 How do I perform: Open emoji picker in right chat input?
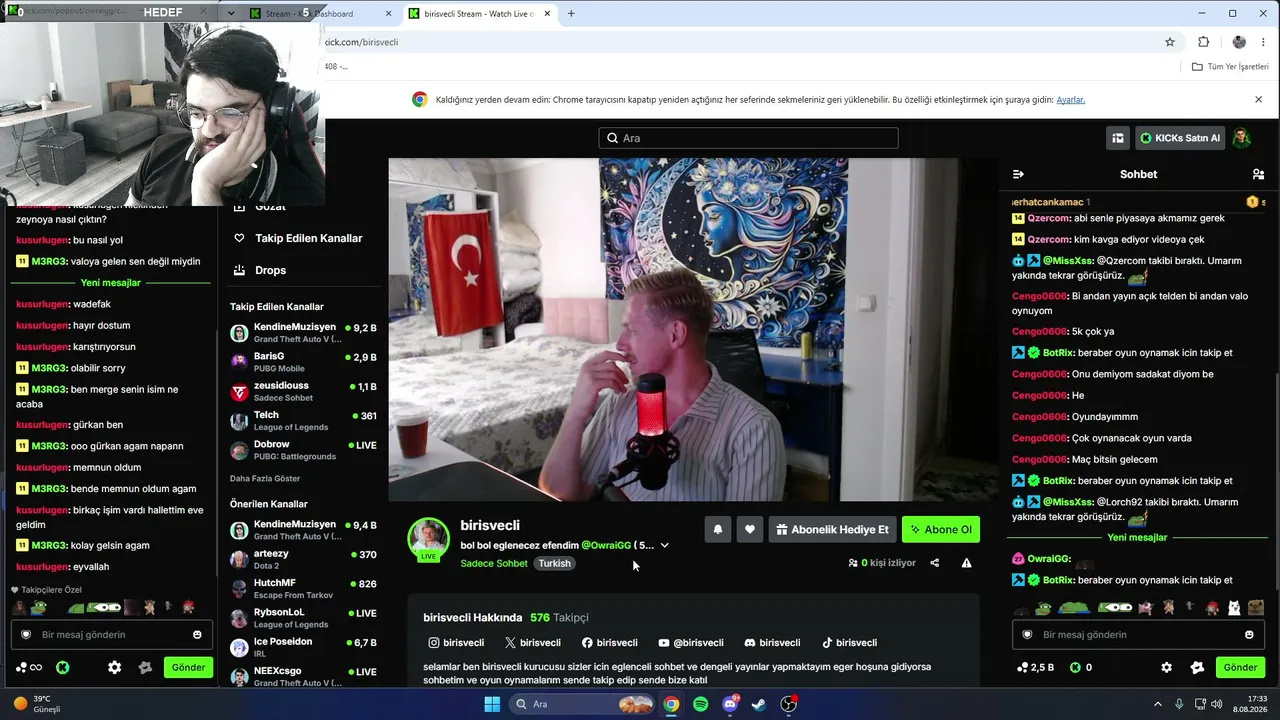coord(1249,635)
